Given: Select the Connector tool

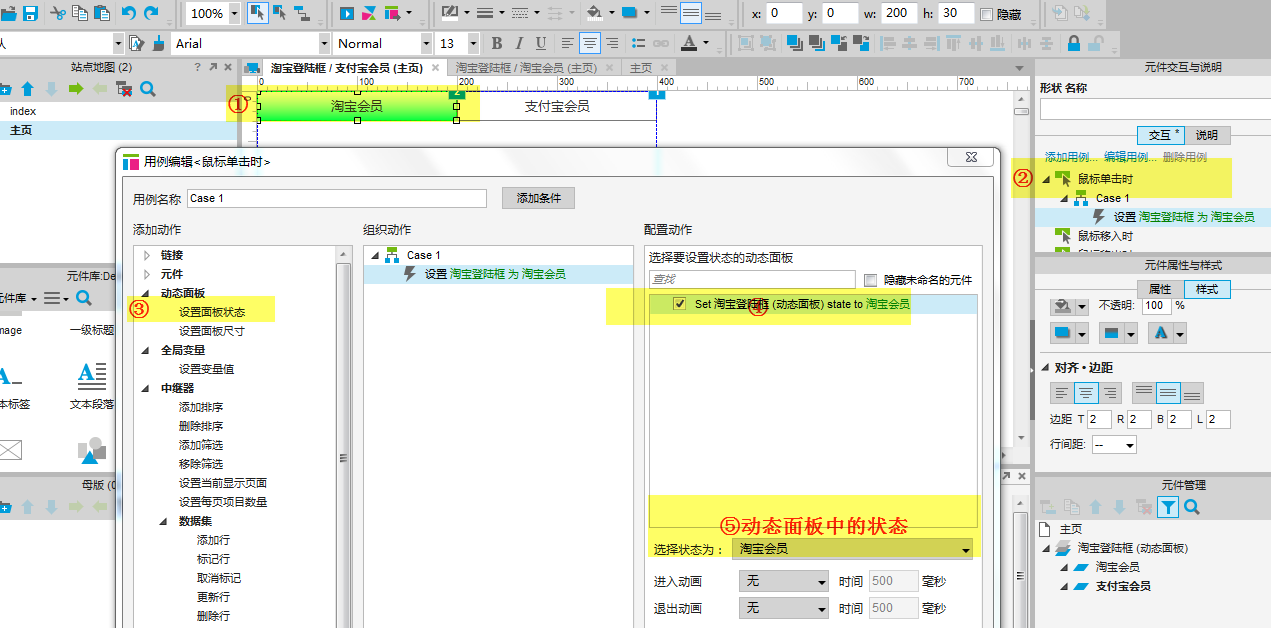Looking at the screenshot, I should pos(303,13).
